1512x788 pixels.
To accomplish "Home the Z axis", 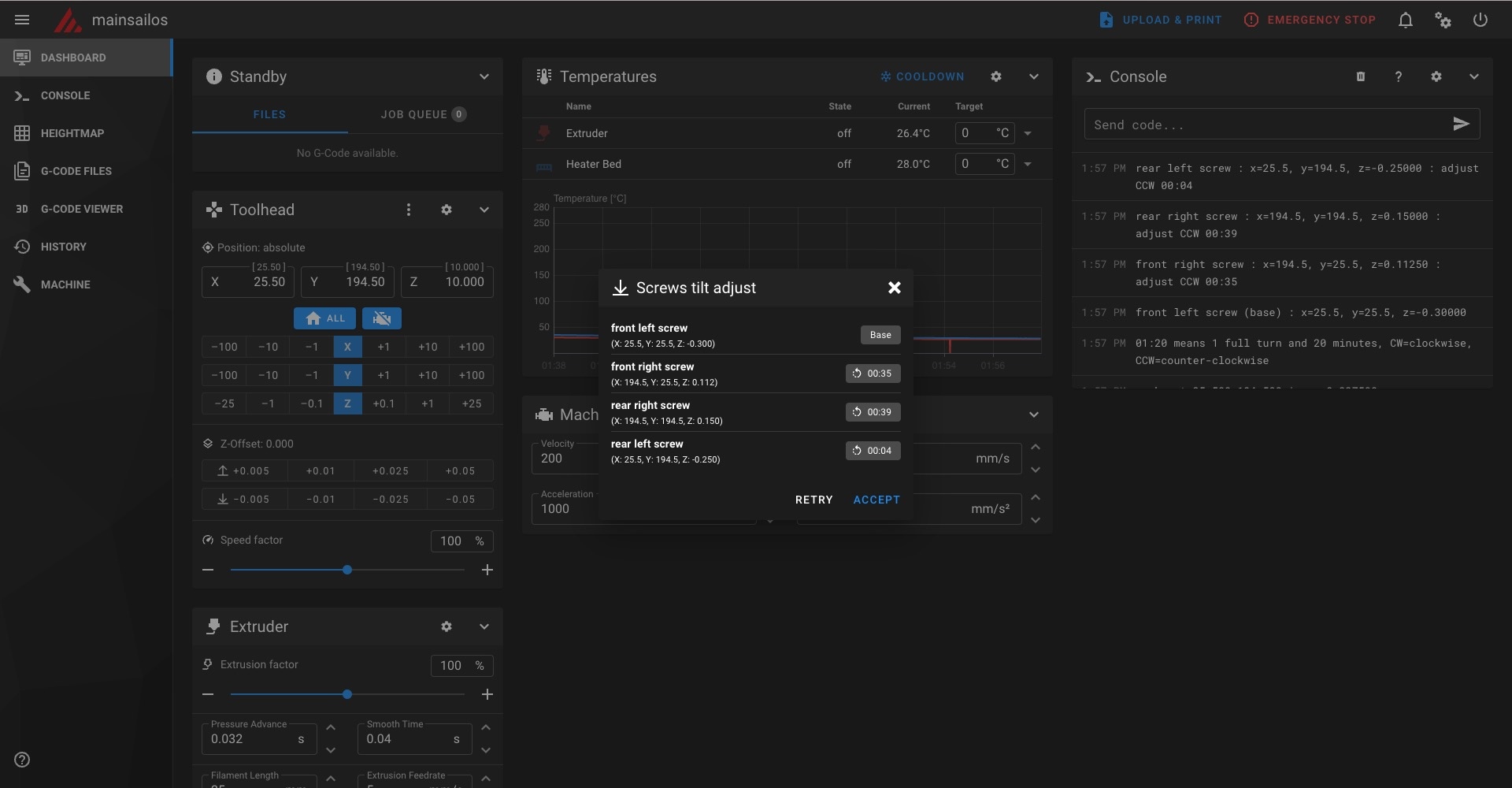I will 347,403.
